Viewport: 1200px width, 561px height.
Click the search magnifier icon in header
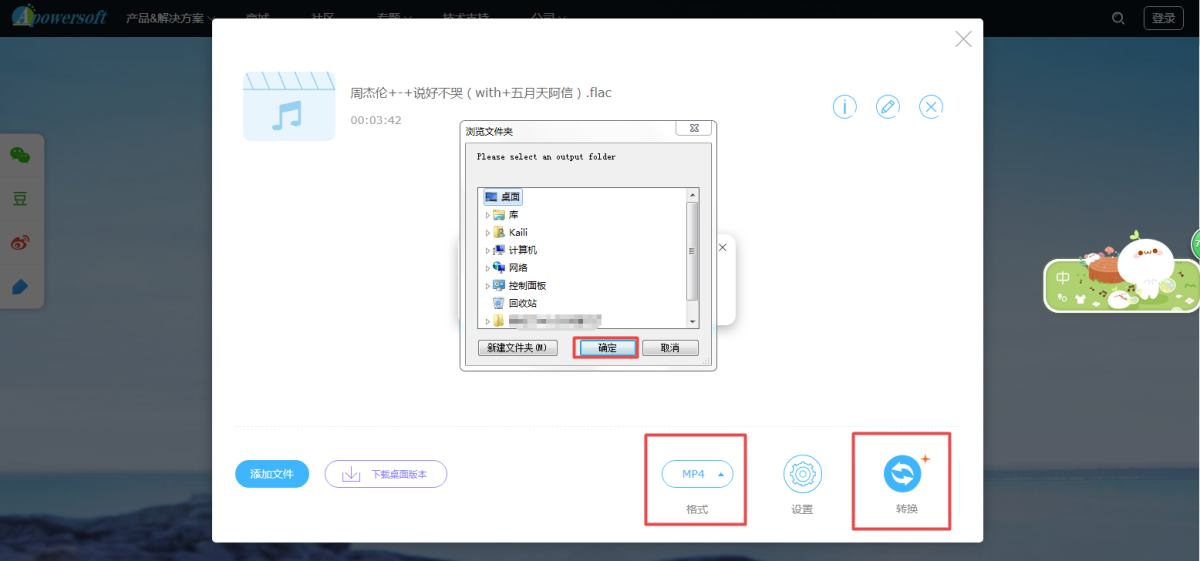1119,18
